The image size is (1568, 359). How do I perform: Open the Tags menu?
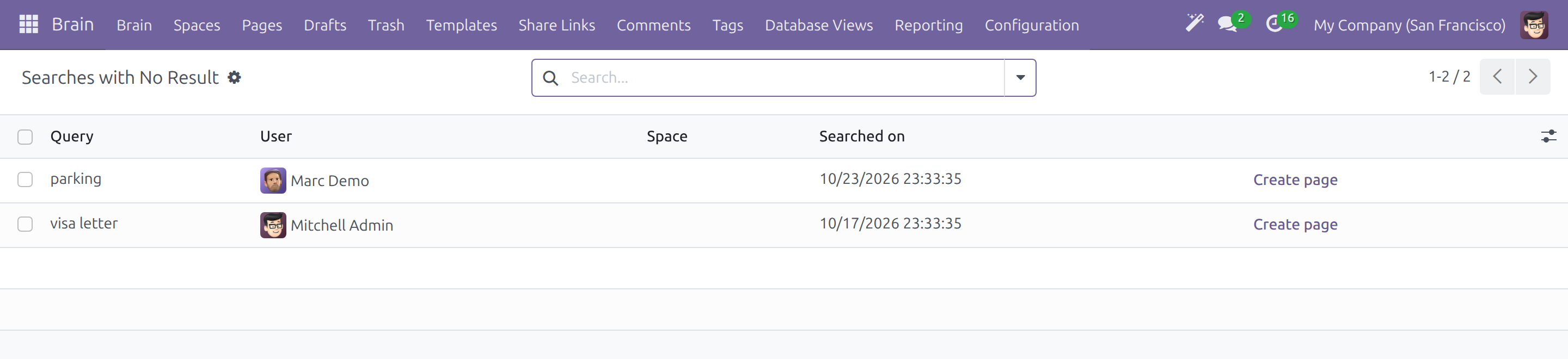click(x=727, y=25)
